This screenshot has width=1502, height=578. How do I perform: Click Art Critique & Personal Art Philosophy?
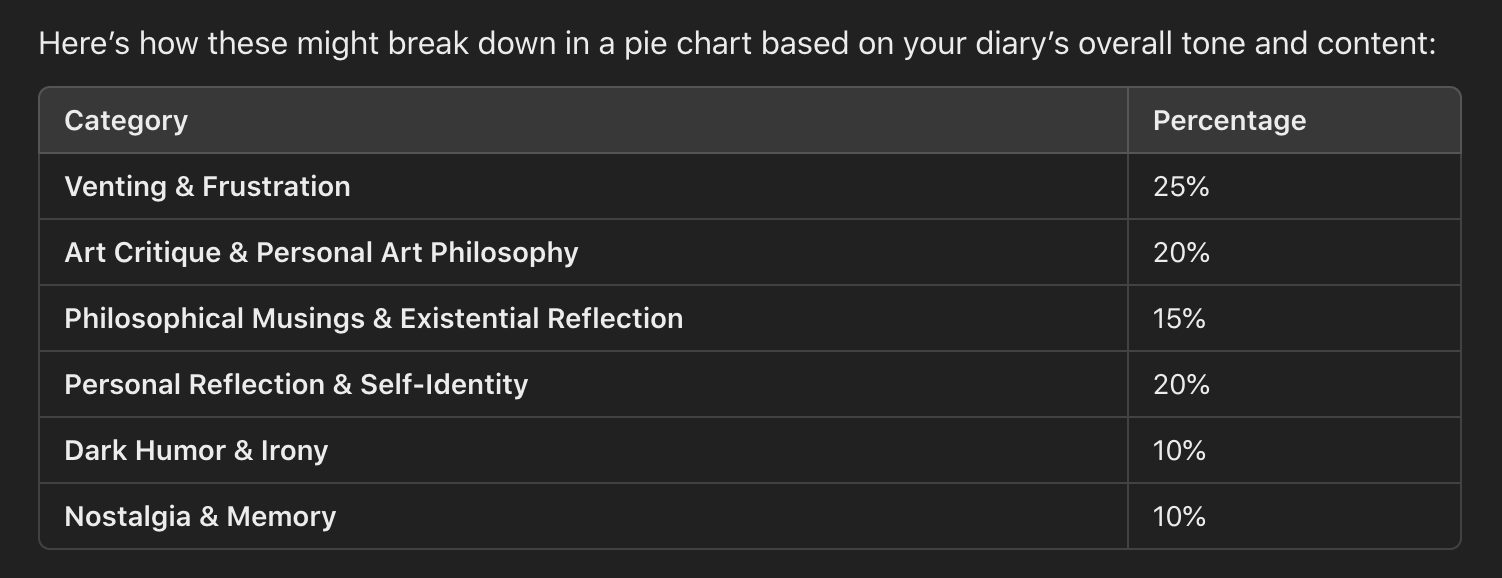click(x=321, y=252)
